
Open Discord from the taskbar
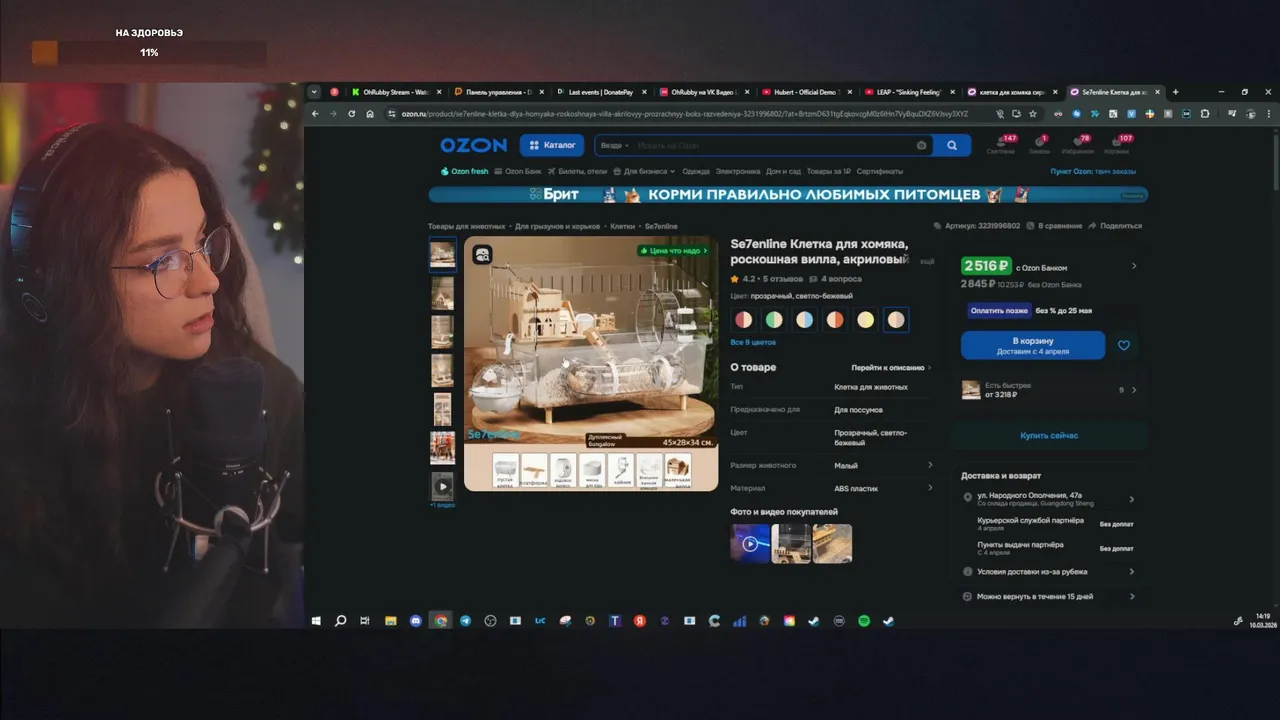[416, 621]
